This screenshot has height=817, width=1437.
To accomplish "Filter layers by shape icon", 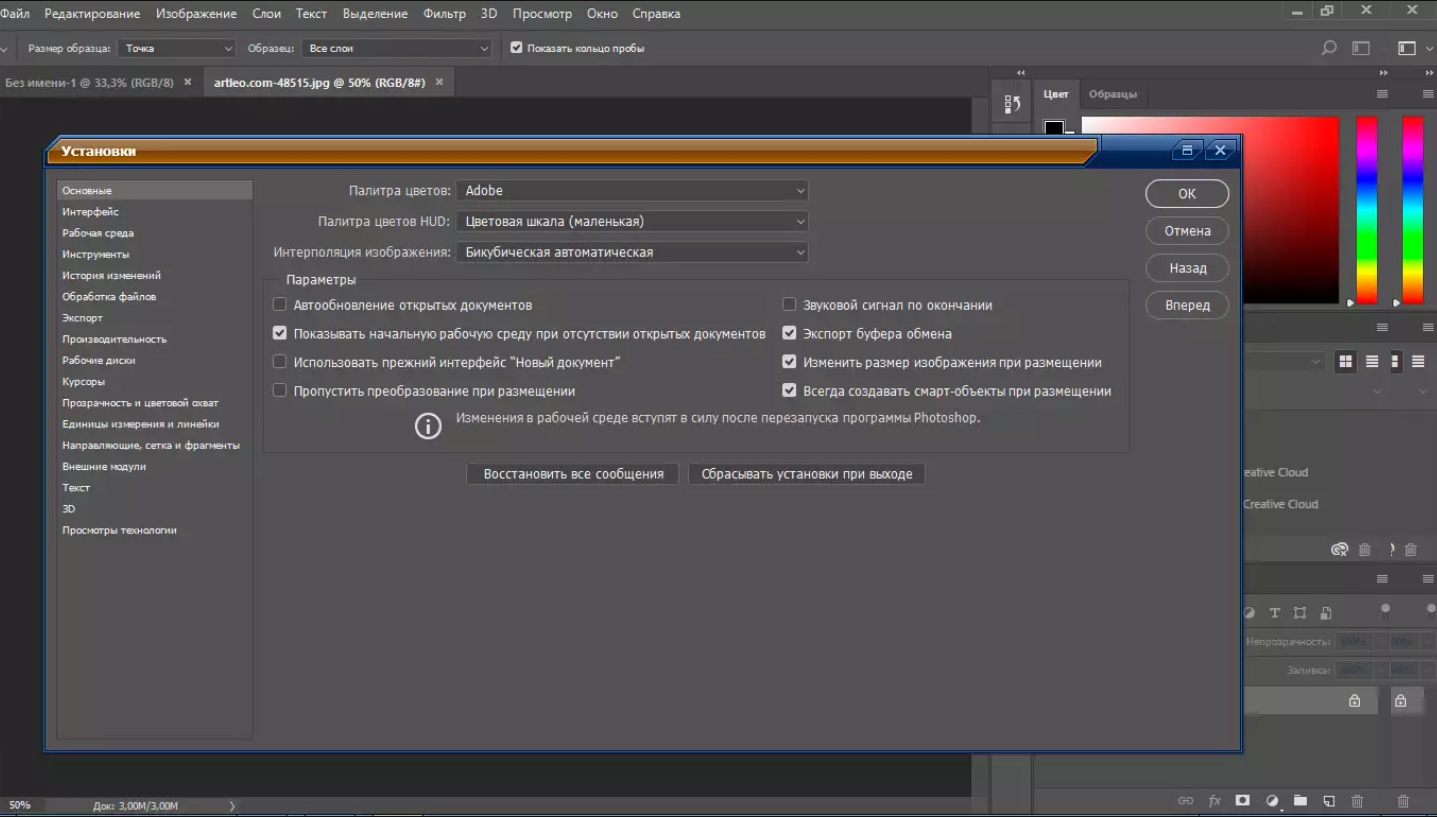I will tap(1300, 613).
